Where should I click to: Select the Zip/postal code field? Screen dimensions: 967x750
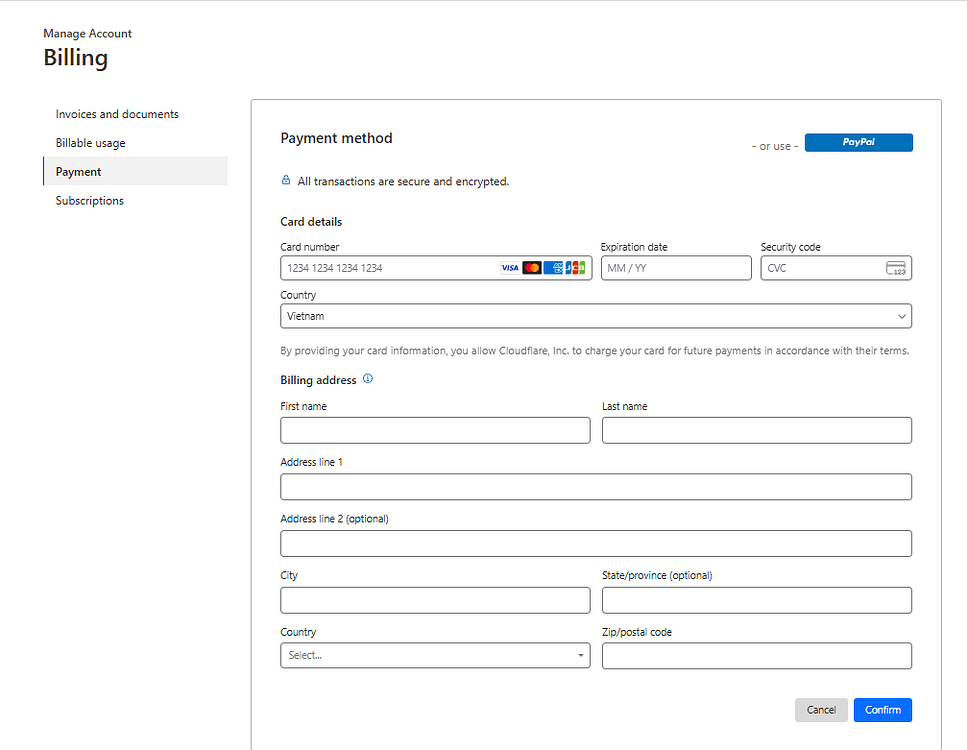pos(756,655)
